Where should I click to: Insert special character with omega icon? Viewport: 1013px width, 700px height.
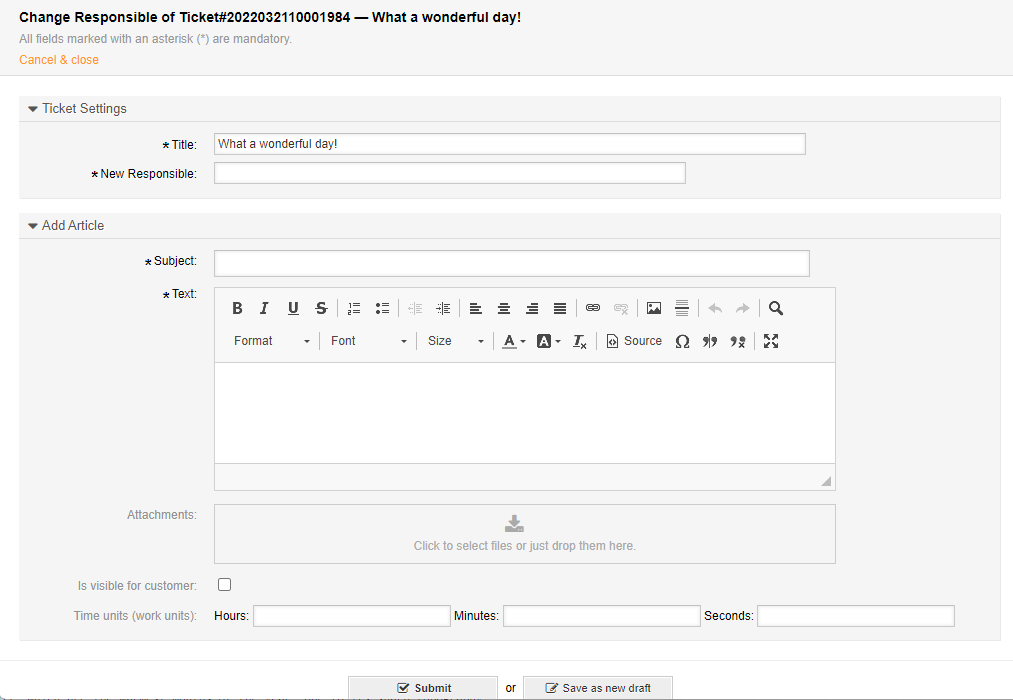point(682,341)
